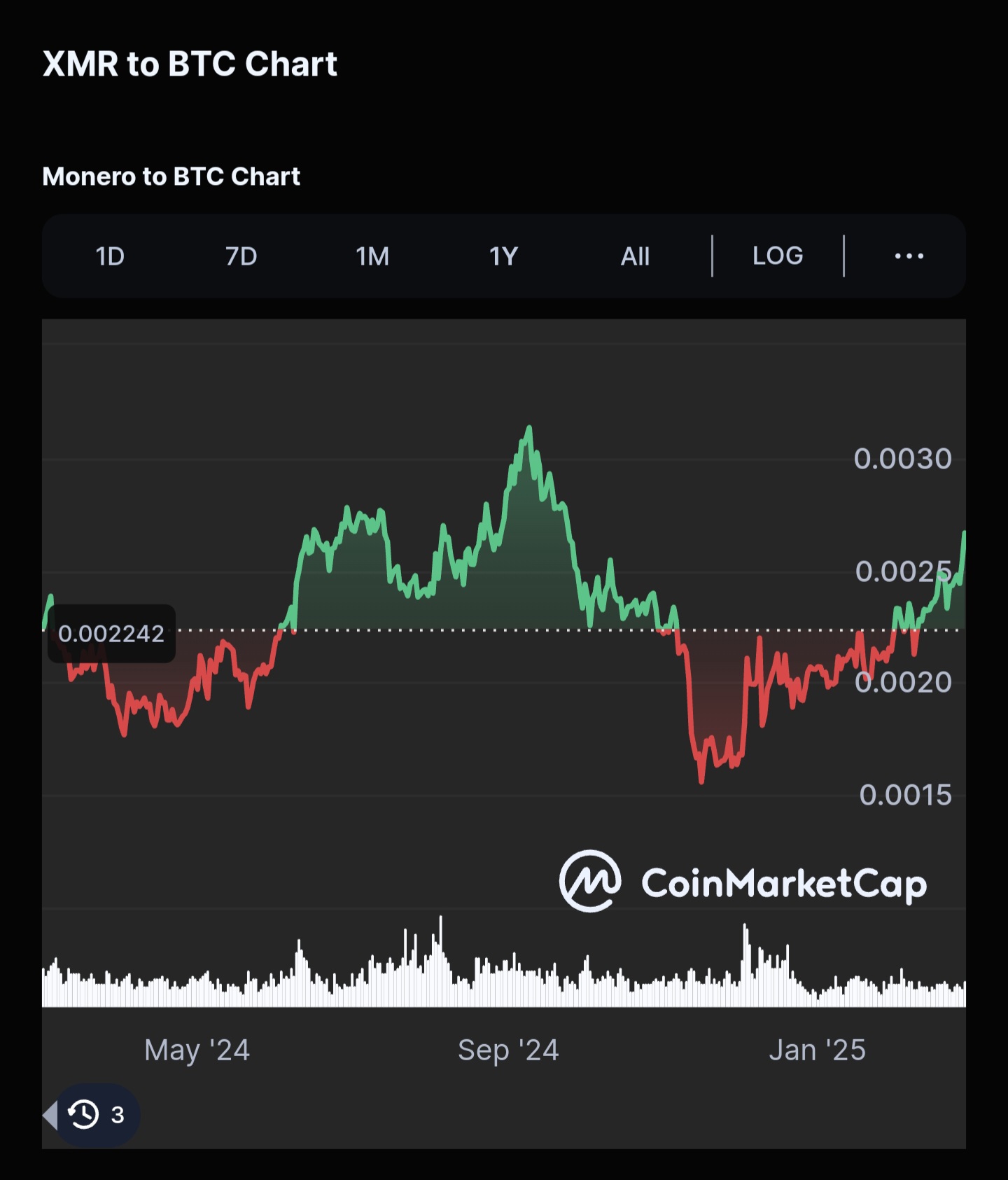The height and width of the screenshot is (1180, 1008).
Task: Click the CoinMarketCap logo icon
Action: pos(589,881)
